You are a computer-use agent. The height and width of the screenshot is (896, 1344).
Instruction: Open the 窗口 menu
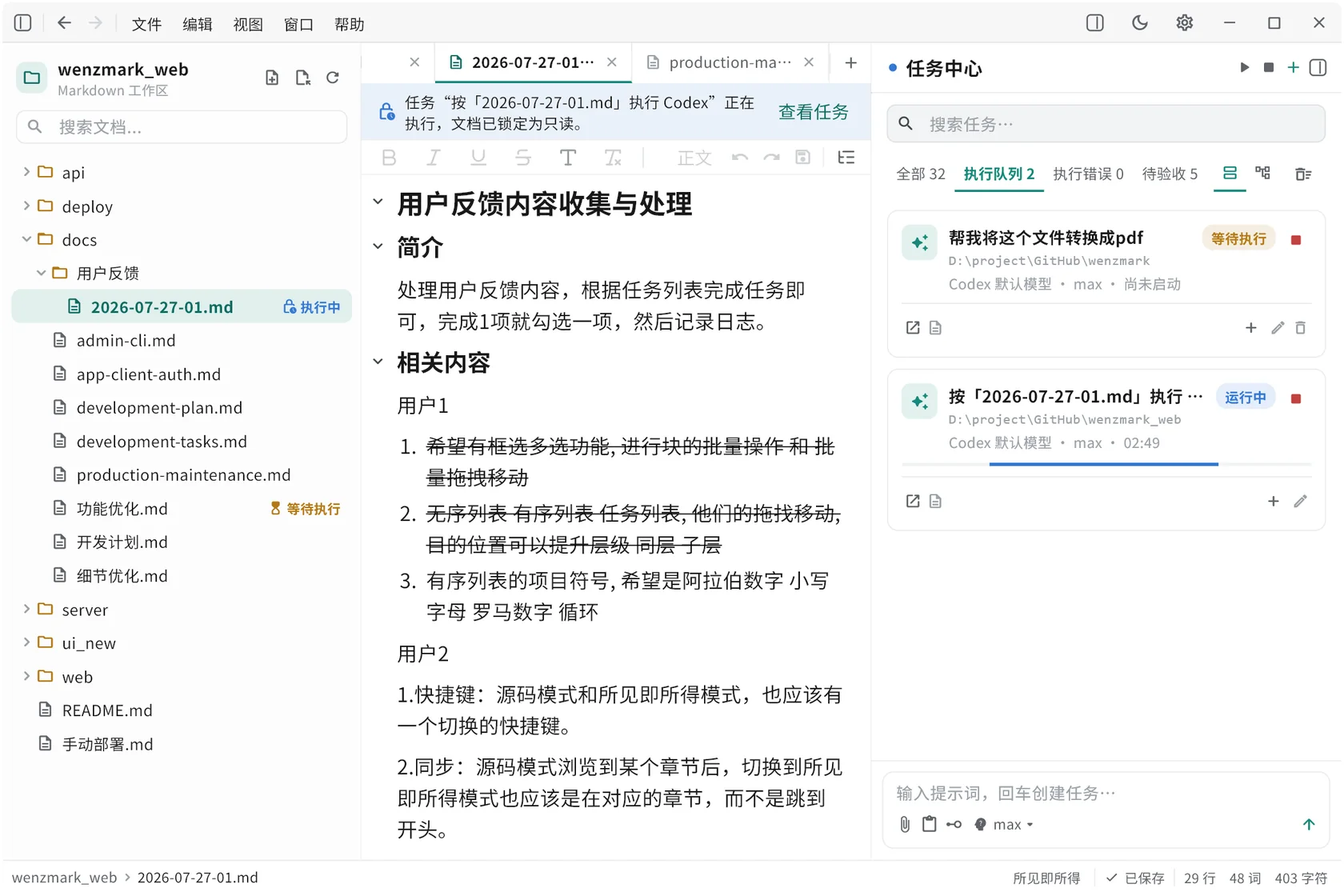tap(298, 24)
